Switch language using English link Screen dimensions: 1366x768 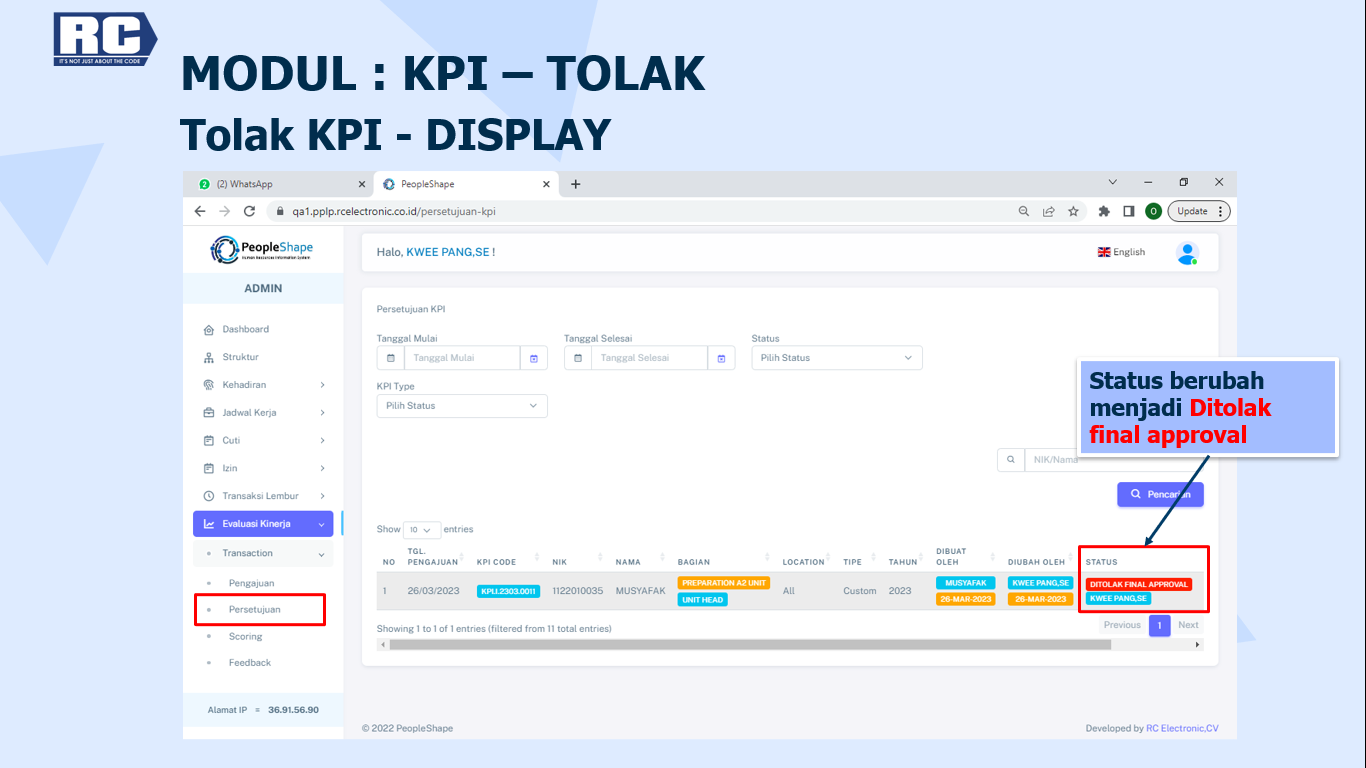click(x=1121, y=252)
